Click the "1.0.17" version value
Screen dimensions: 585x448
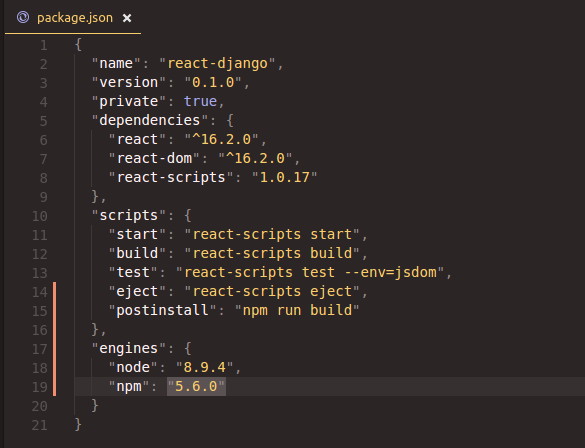point(284,178)
